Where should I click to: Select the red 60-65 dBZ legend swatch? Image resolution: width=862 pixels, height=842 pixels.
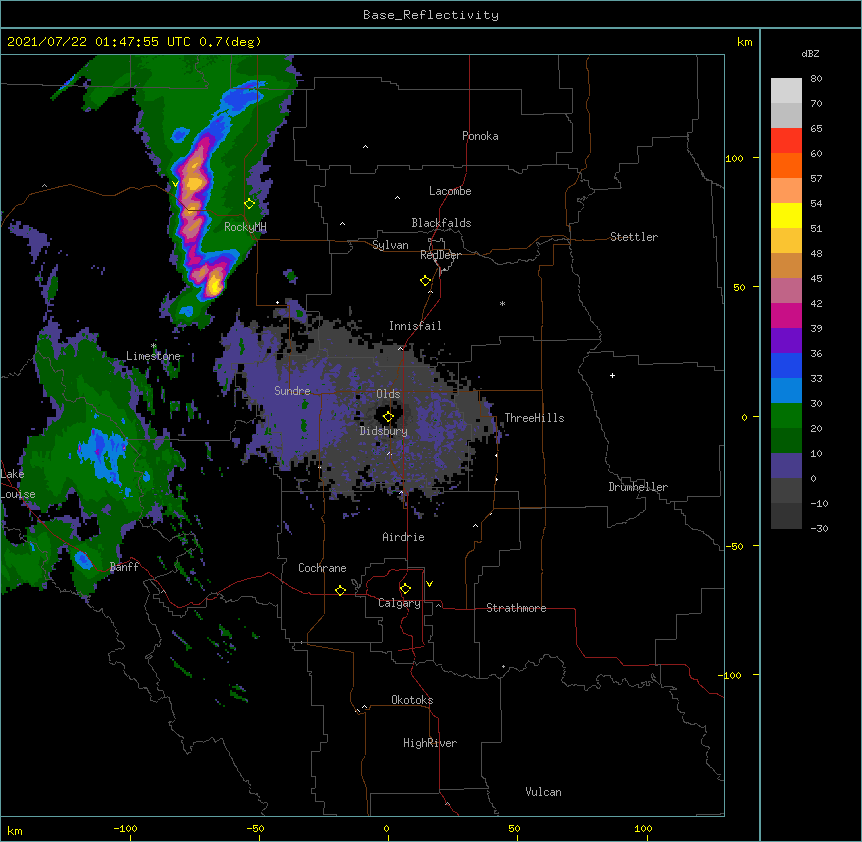(786, 141)
